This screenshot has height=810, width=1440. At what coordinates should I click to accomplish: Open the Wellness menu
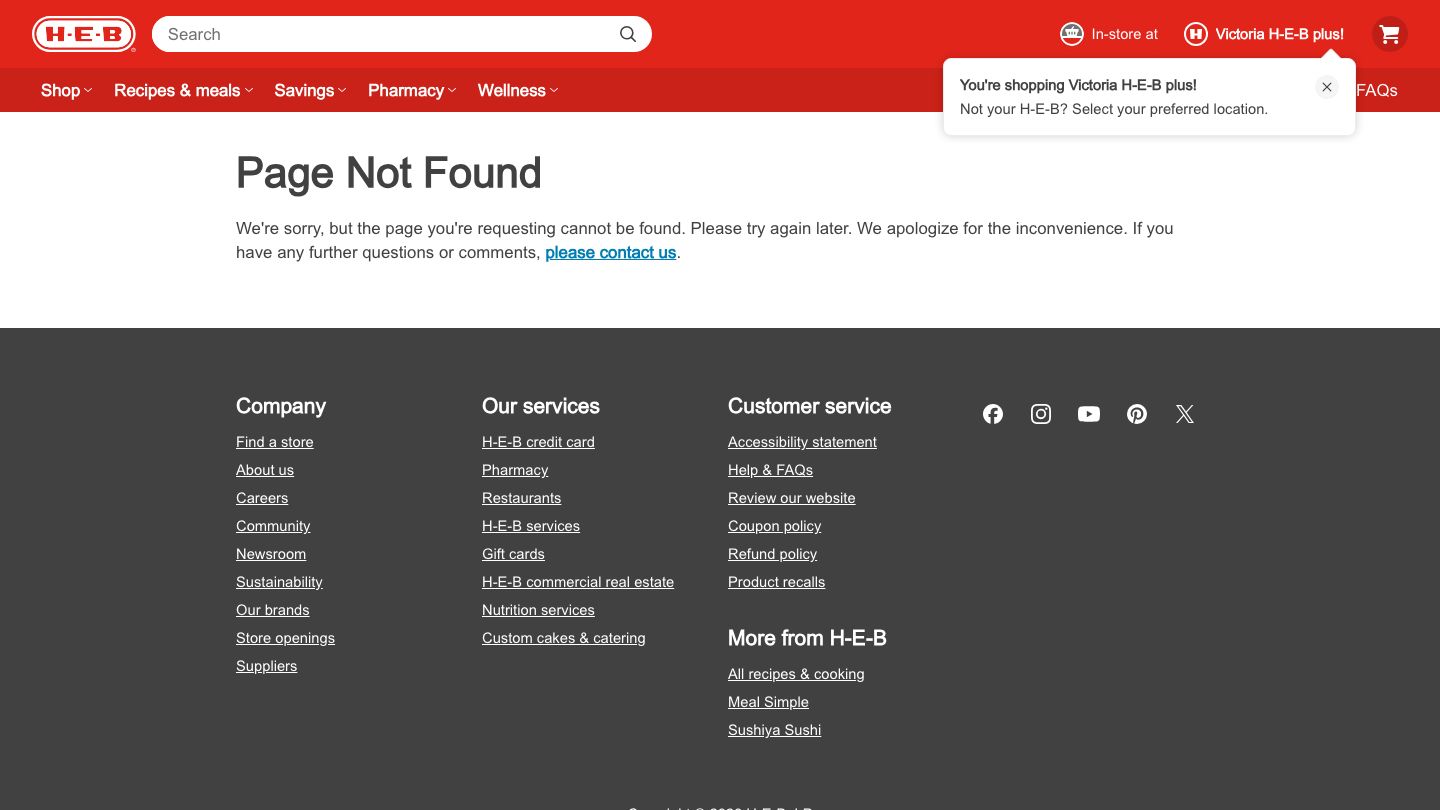point(517,90)
